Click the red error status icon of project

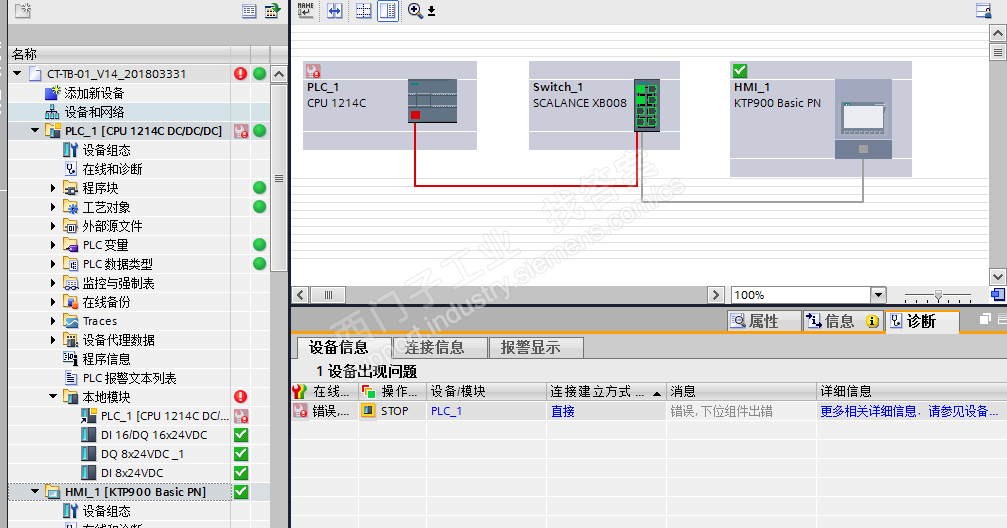(x=241, y=73)
